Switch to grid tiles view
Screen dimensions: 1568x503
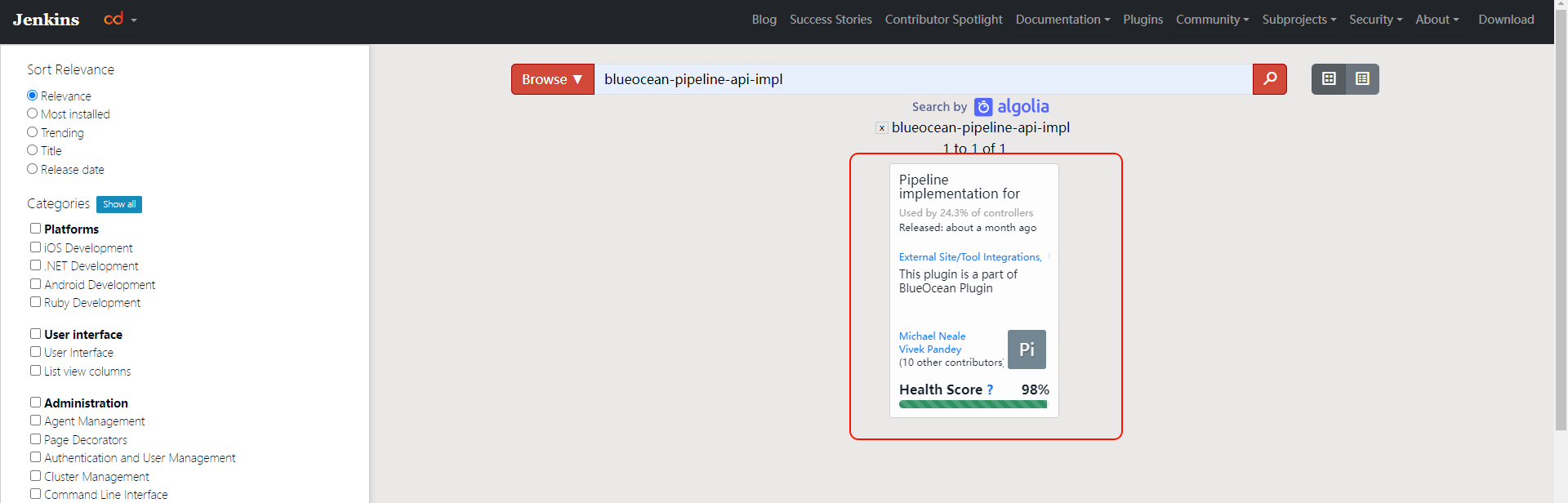(1329, 79)
